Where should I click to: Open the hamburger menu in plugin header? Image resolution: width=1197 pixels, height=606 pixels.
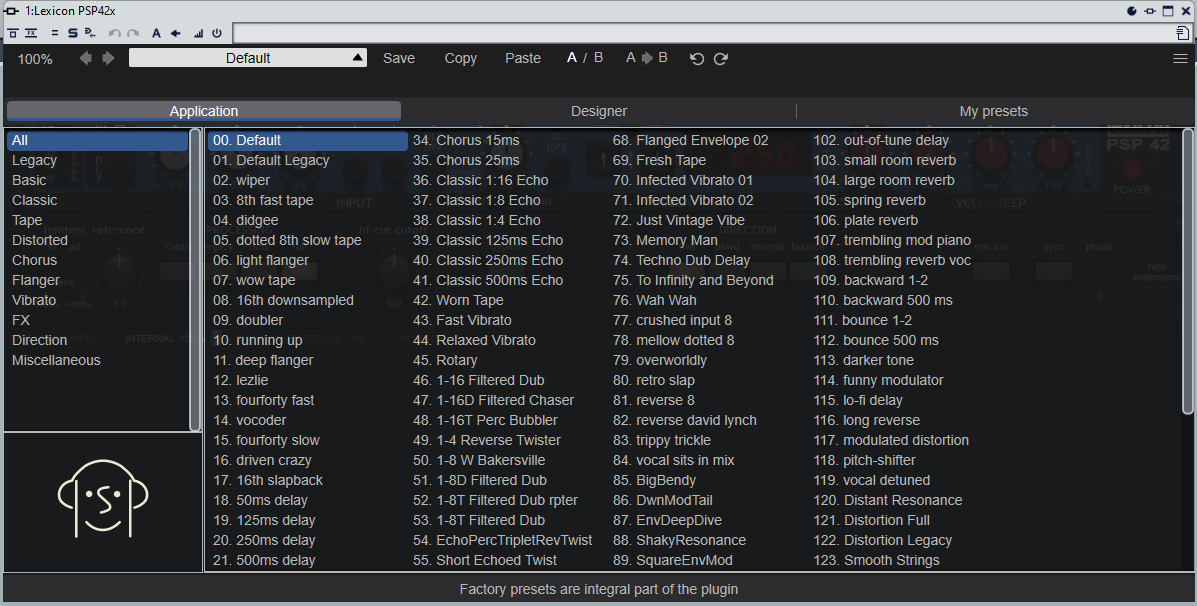1180,59
